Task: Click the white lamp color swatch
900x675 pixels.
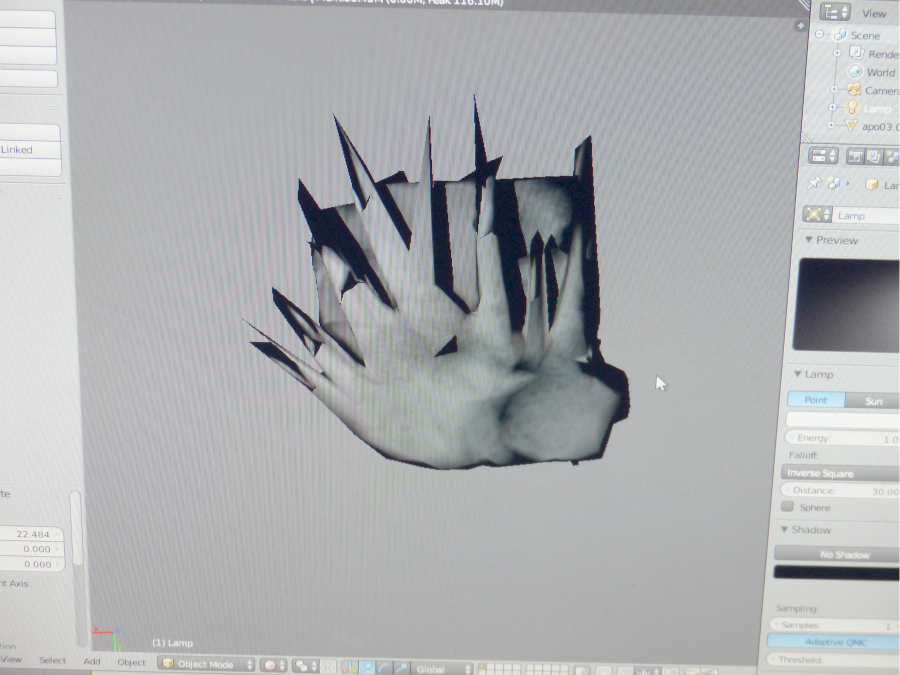Action: click(x=842, y=419)
